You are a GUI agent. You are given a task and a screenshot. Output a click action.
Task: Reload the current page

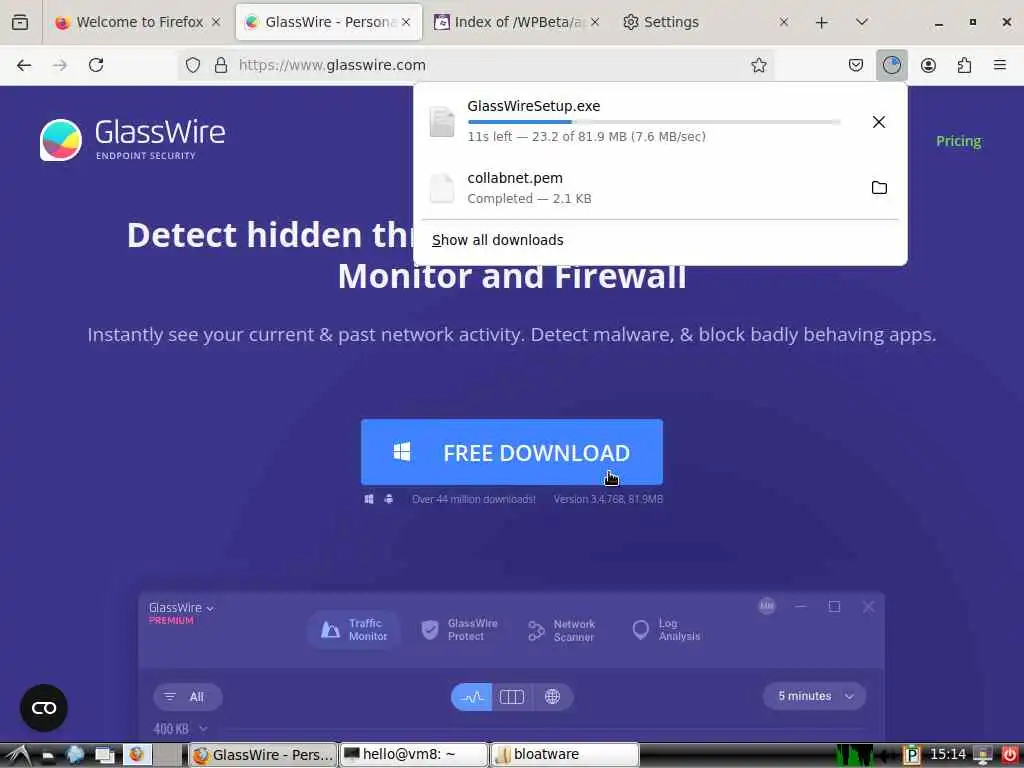96,65
